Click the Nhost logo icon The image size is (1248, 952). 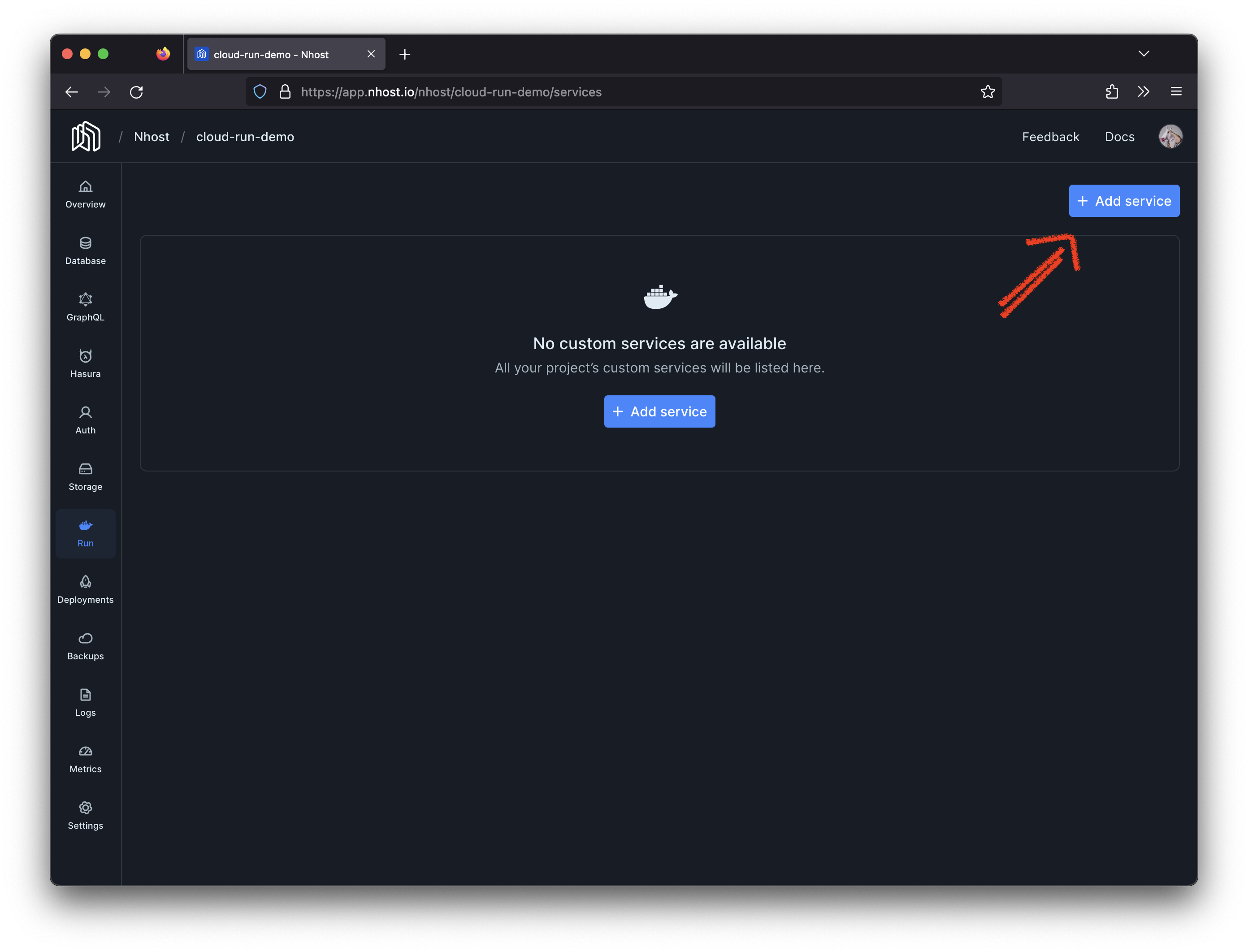point(85,136)
